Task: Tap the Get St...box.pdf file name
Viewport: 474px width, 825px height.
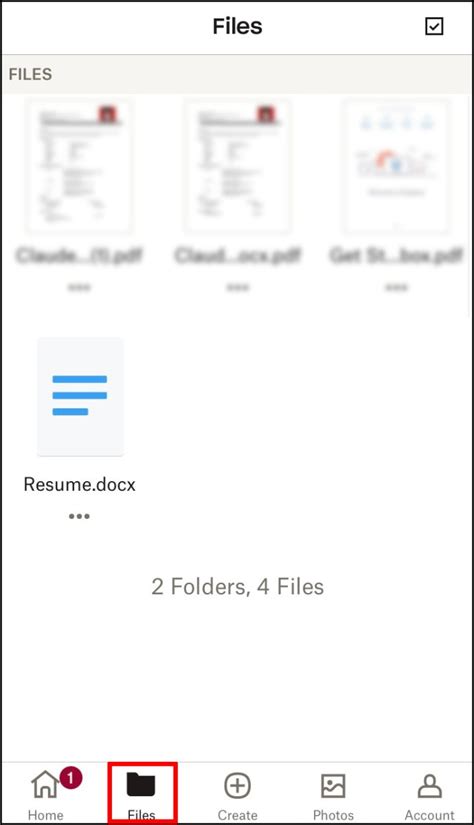Action: tap(397, 256)
